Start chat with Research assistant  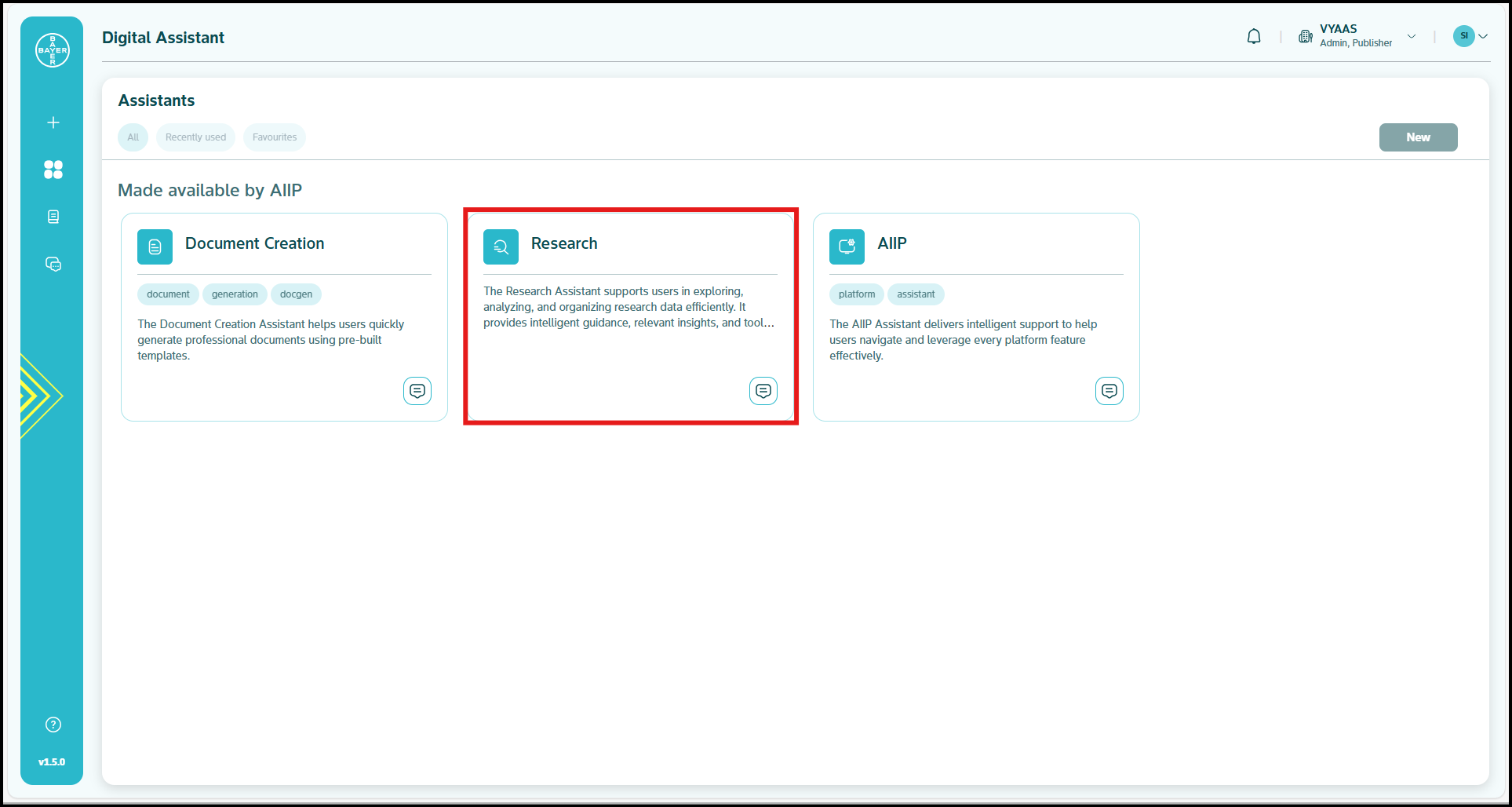point(763,390)
